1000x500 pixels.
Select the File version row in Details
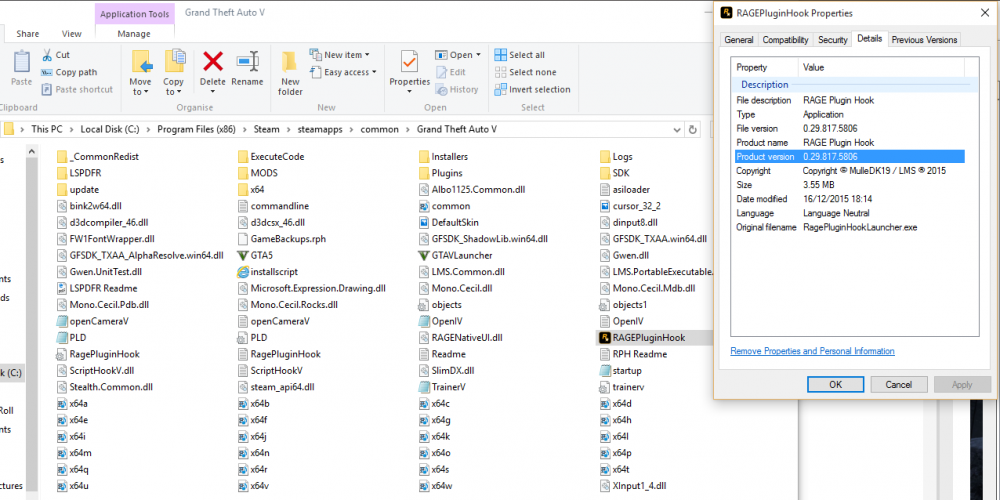point(848,129)
